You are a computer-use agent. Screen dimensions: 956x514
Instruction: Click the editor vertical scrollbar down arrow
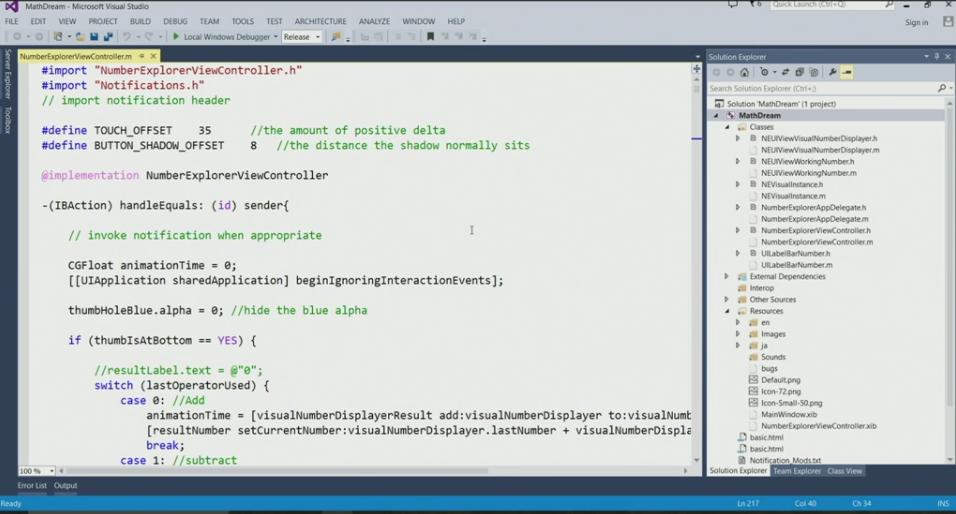pyautogui.click(x=696, y=460)
